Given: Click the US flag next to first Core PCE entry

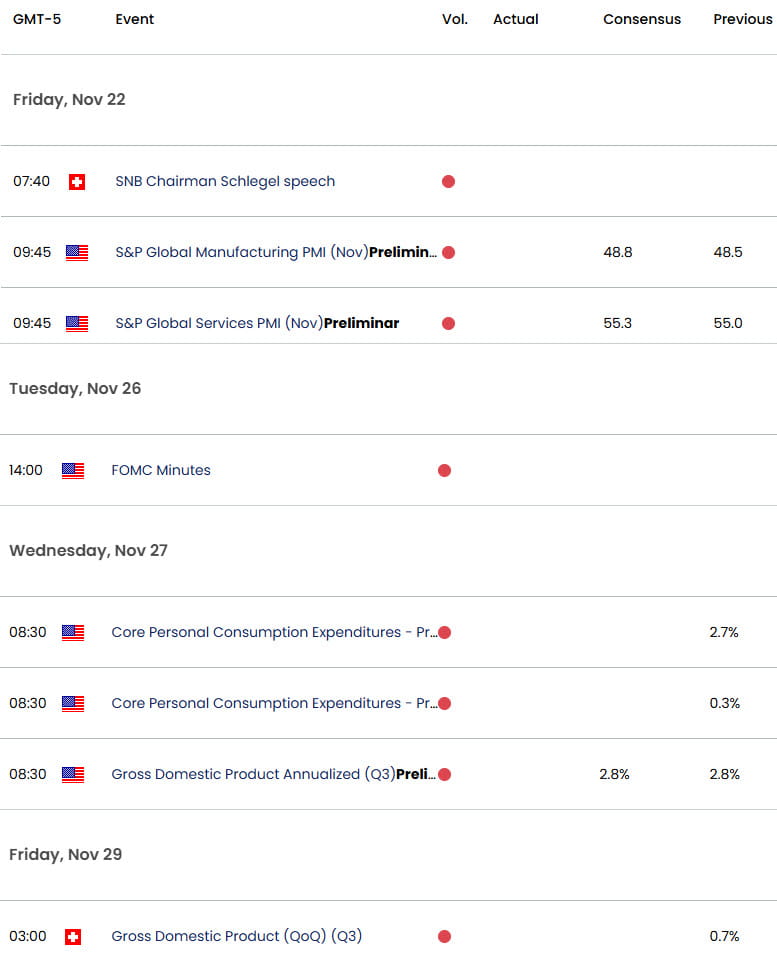Looking at the screenshot, I should click(72, 632).
